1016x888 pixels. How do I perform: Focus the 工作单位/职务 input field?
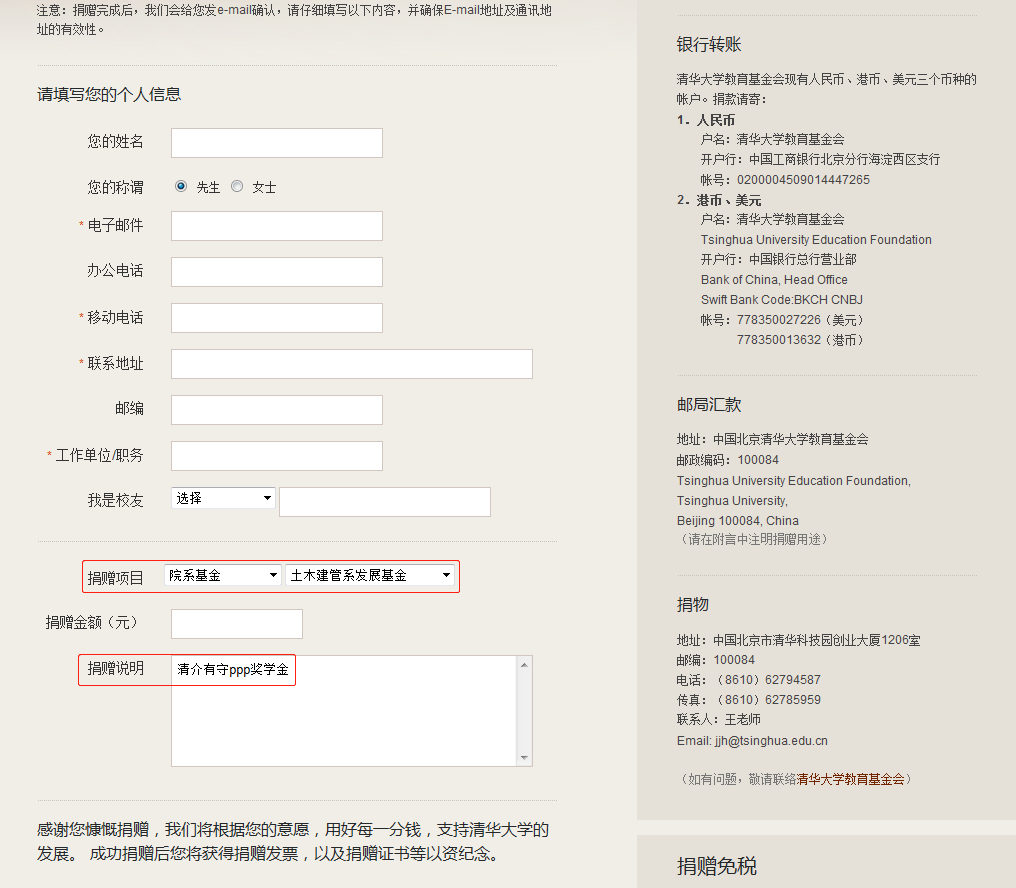tap(276, 456)
